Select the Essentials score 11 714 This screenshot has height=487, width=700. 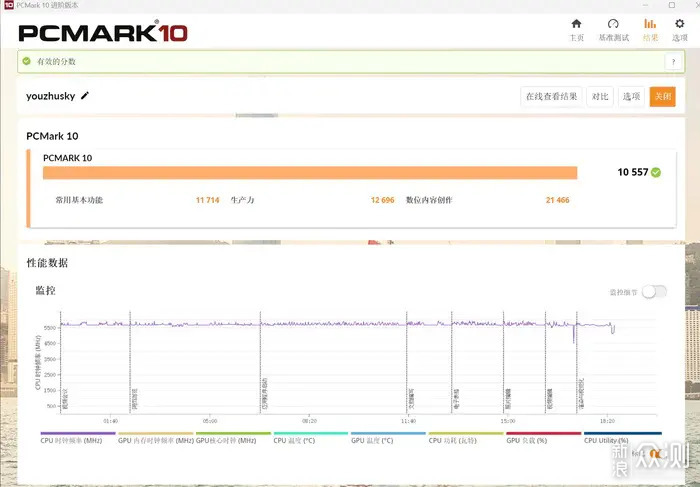pyautogui.click(x=208, y=200)
